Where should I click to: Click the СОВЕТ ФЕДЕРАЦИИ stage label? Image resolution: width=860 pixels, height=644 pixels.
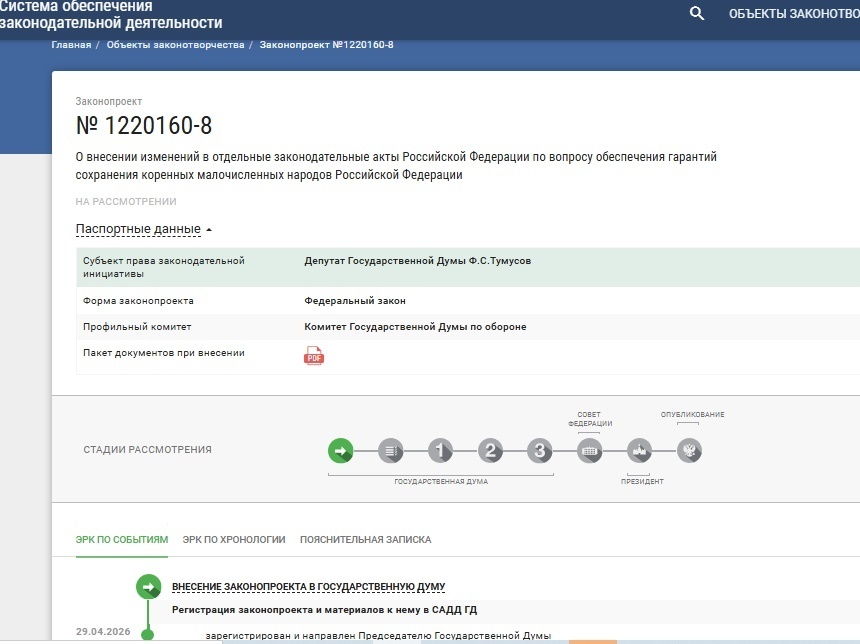[590, 419]
